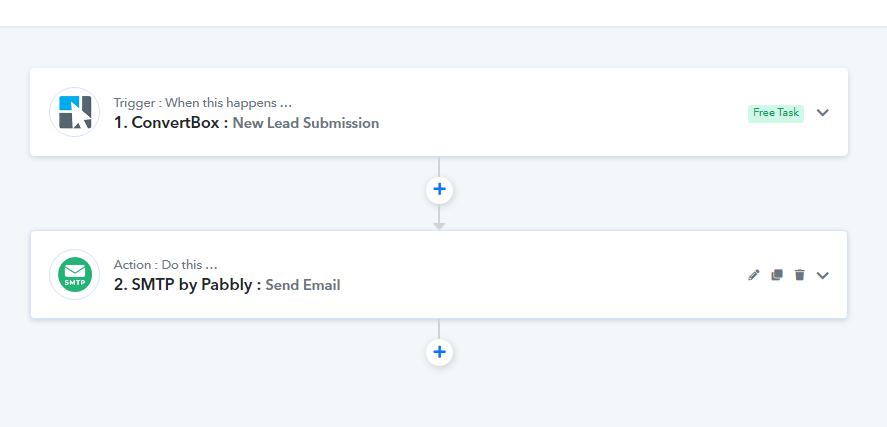Rename the SMTP step using pencil icon
Image resolution: width=887 pixels, height=427 pixels.
click(753, 275)
